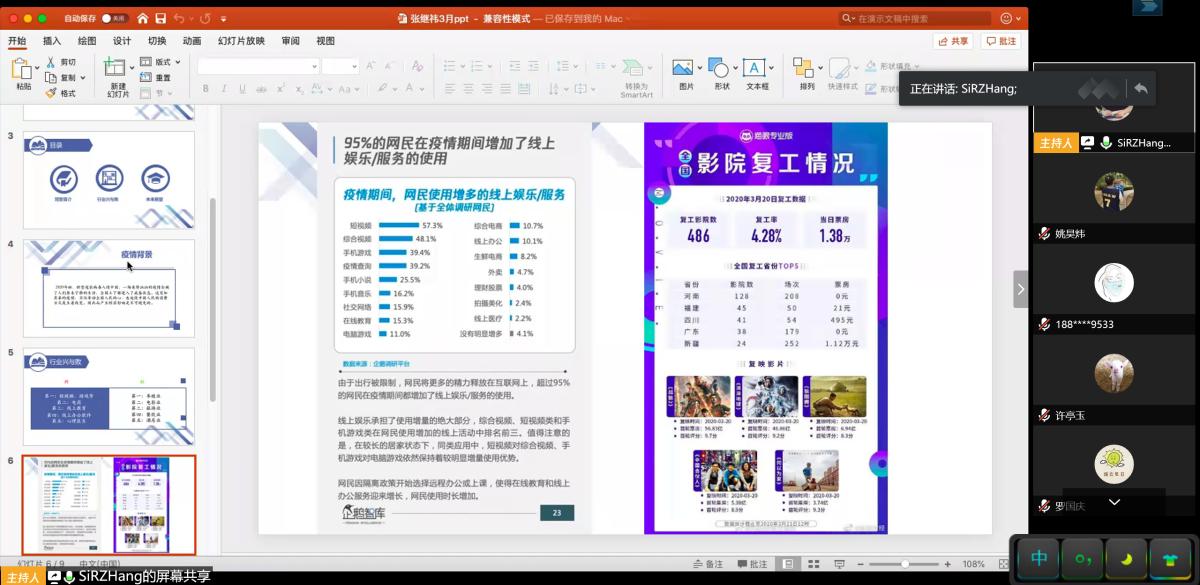Screen dimensions: 1200x585
Task: Open the layout (版式) dropdown
Action: [161, 62]
